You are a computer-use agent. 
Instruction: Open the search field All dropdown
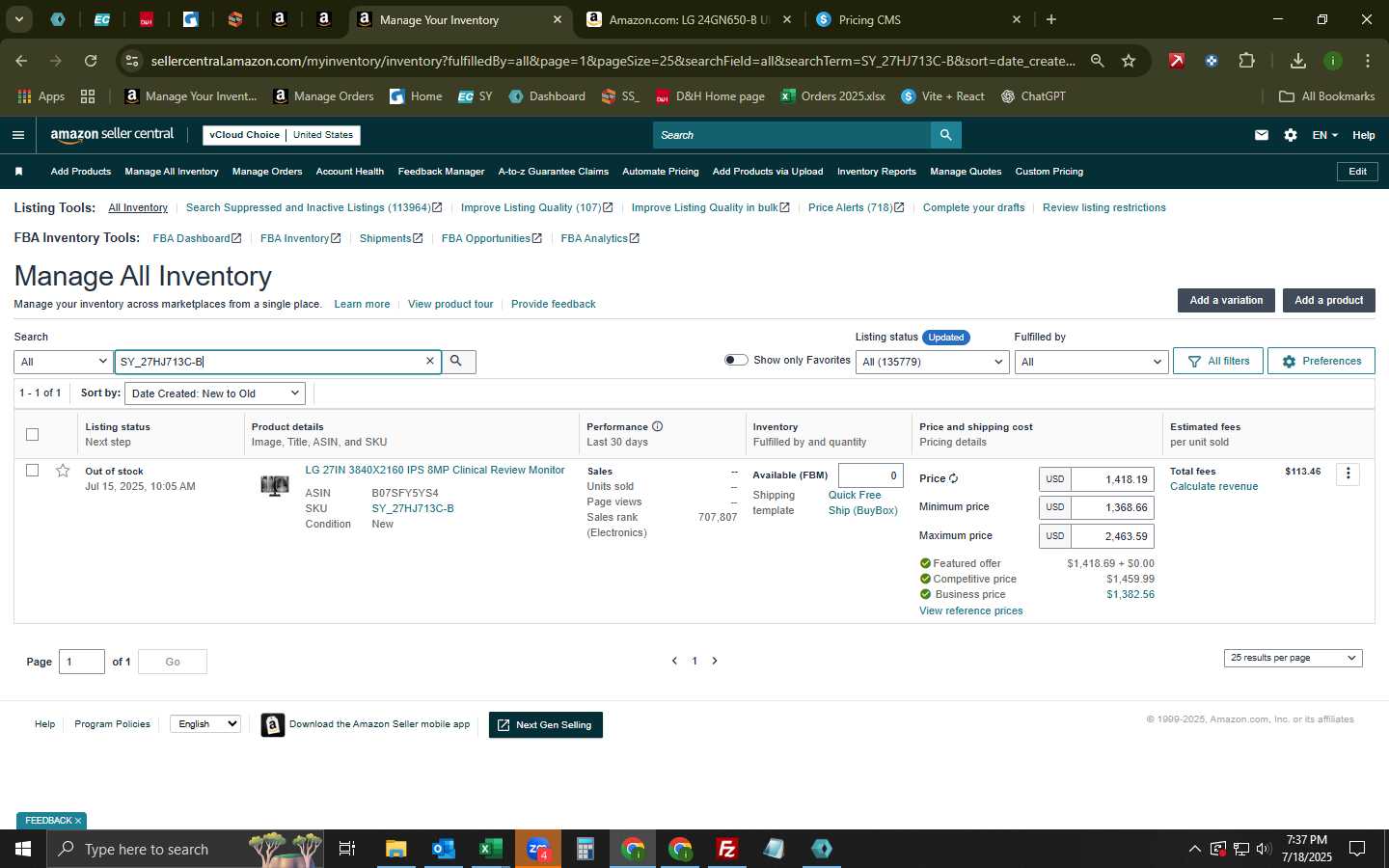coord(63,362)
